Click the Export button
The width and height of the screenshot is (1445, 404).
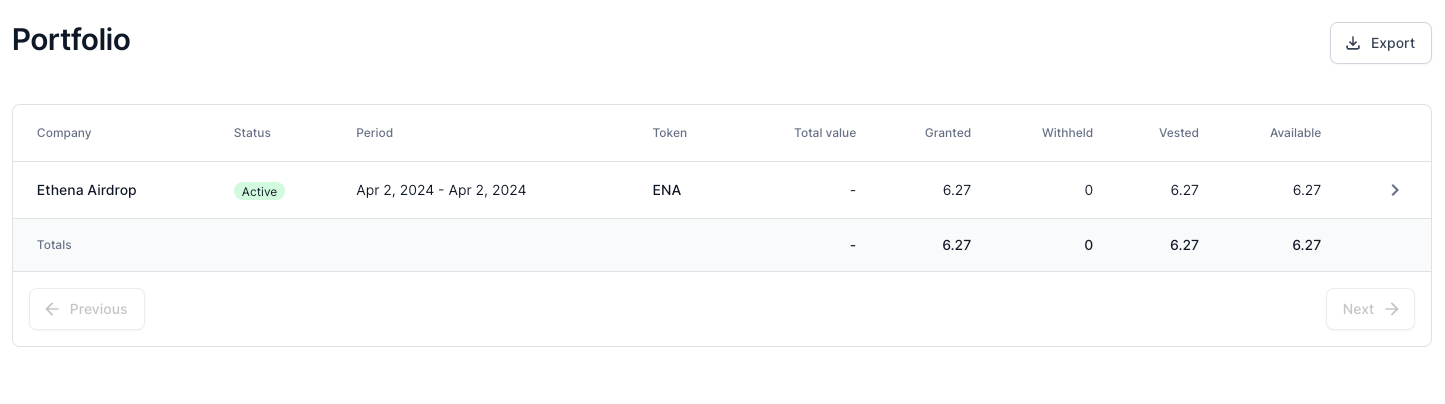[1380, 43]
